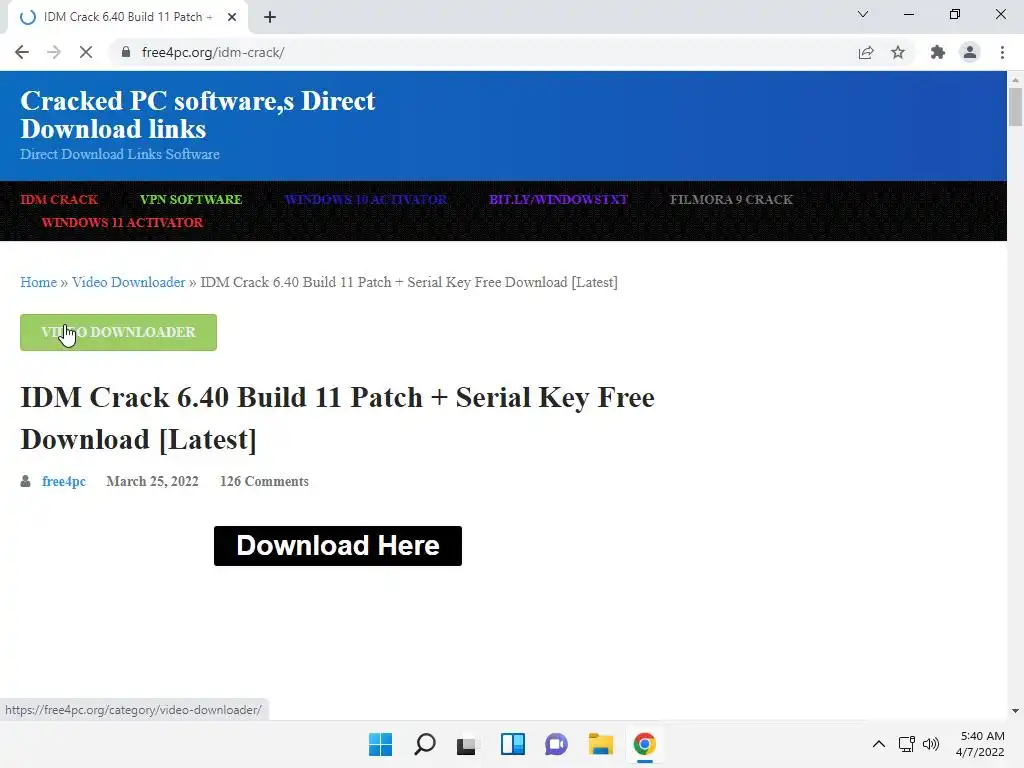The height and width of the screenshot is (768, 1024).
Task: Open taskbar Search magnifier
Action: pos(424,744)
